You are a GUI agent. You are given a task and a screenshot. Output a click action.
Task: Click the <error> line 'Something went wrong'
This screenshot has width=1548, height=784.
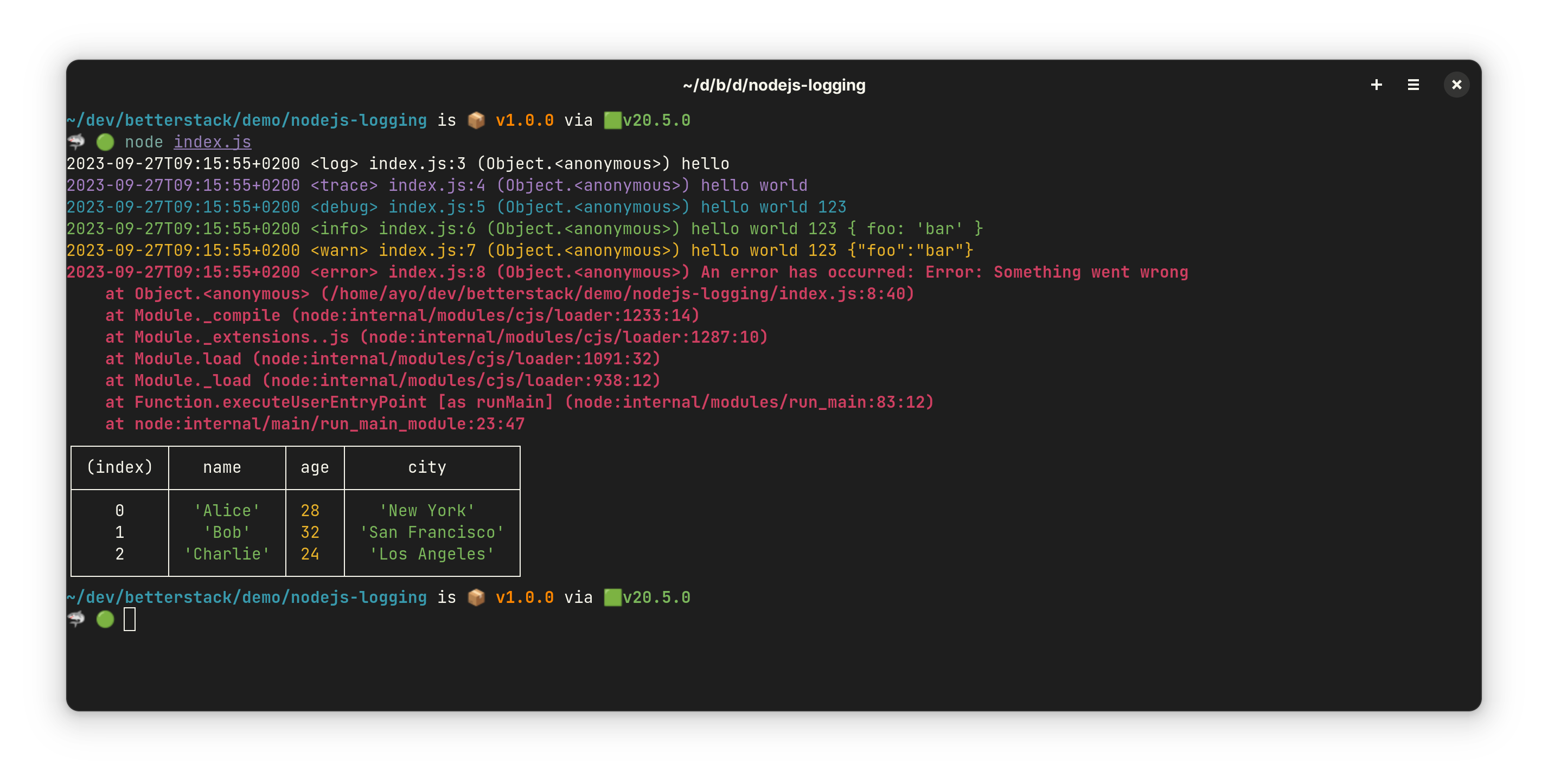tap(628, 272)
